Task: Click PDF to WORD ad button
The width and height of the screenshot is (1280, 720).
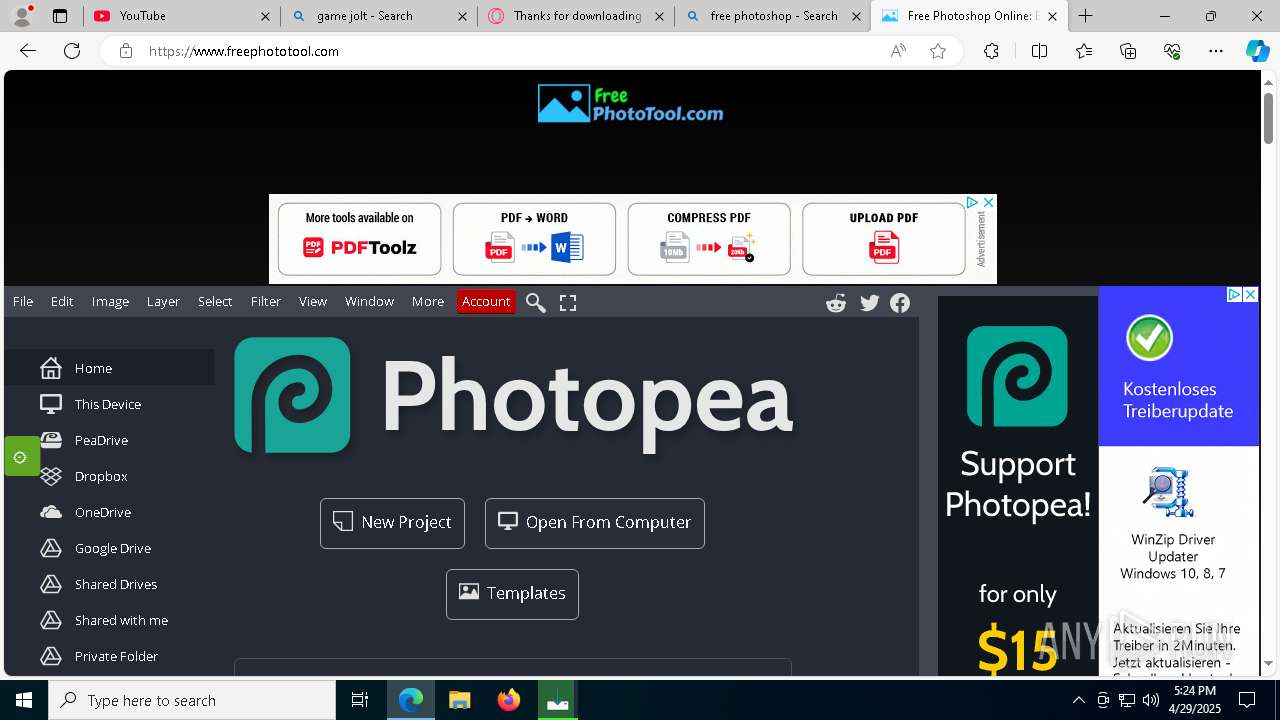Action: [x=534, y=239]
